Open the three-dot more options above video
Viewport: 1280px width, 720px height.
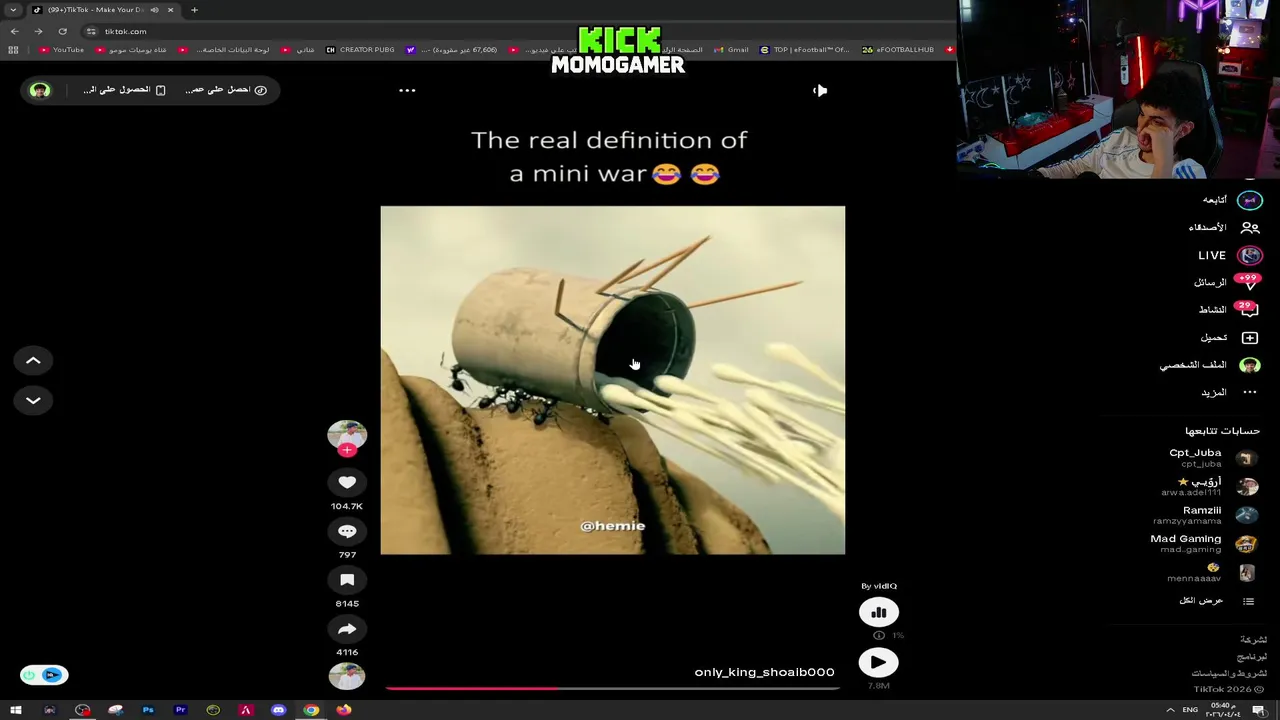pyautogui.click(x=407, y=90)
